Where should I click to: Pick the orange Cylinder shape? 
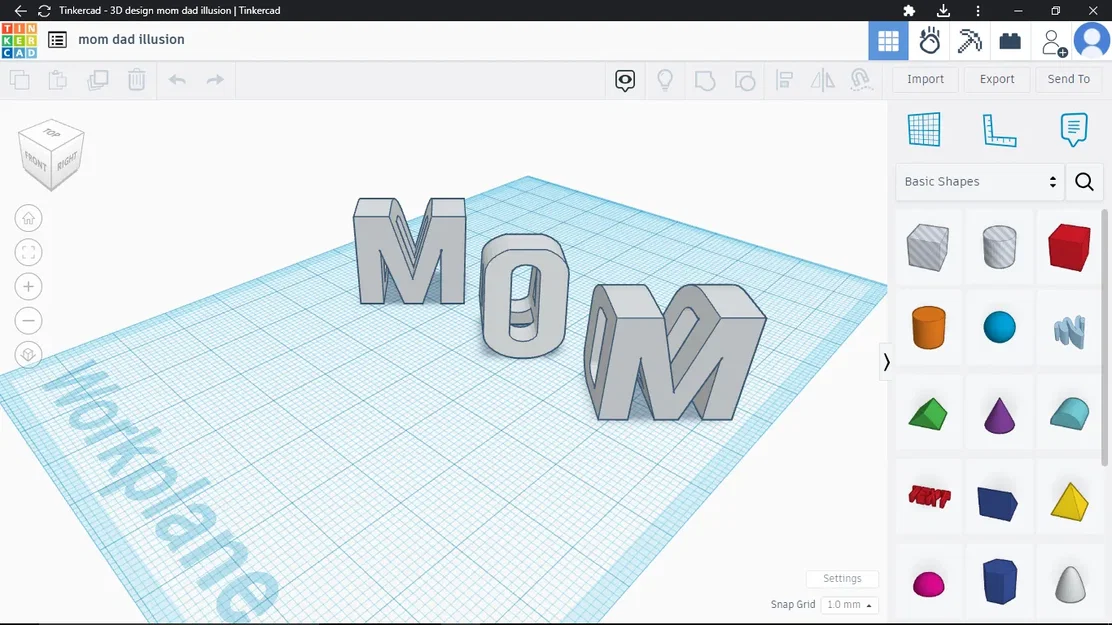(928, 327)
